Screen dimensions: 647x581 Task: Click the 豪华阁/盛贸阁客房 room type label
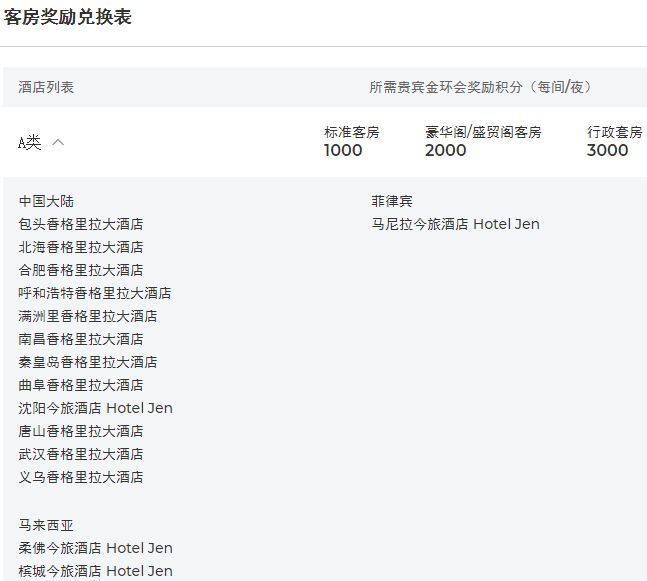[x=483, y=132]
